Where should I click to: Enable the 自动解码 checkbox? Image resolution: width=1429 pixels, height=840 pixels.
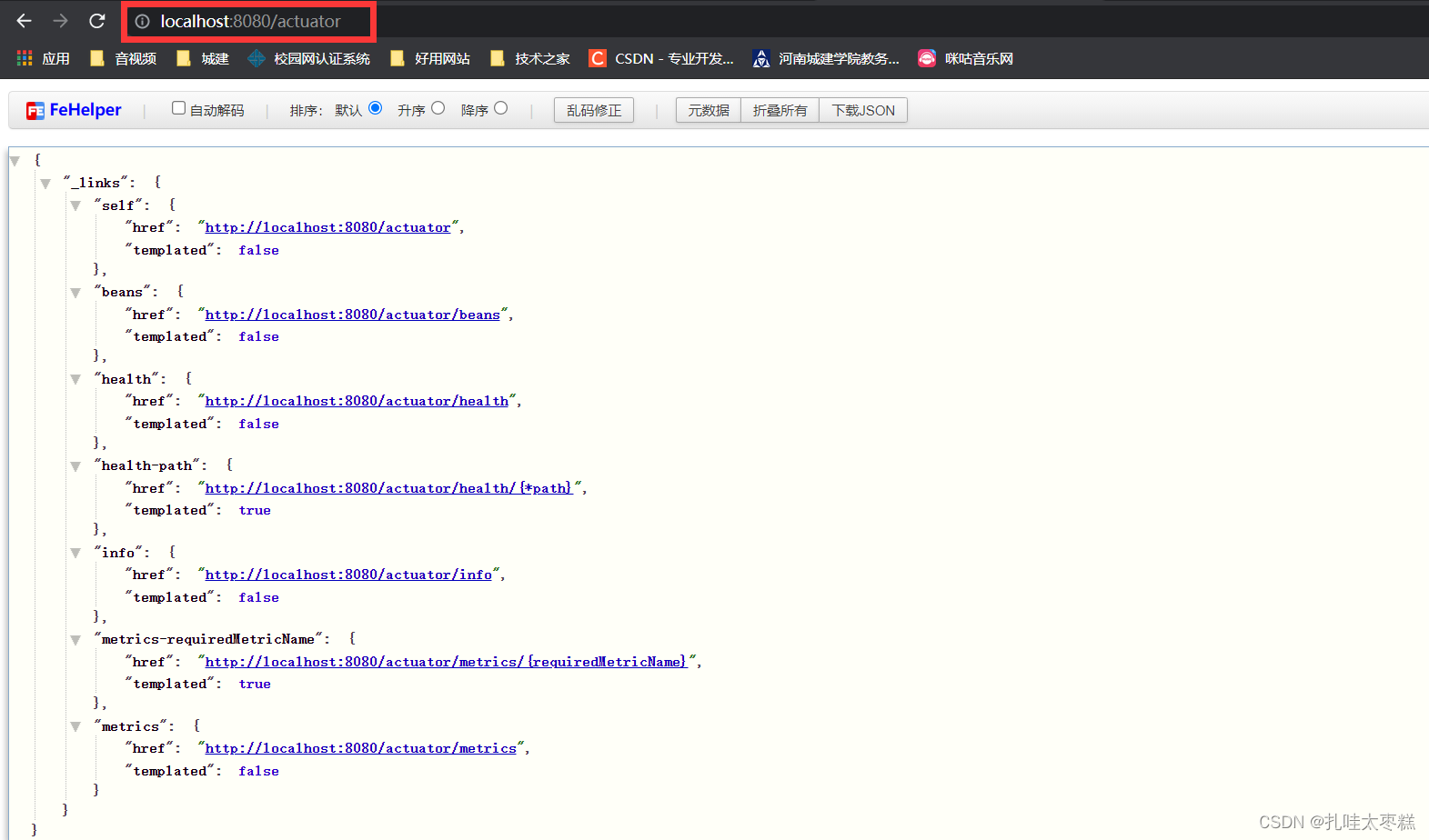[x=178, y=108]
